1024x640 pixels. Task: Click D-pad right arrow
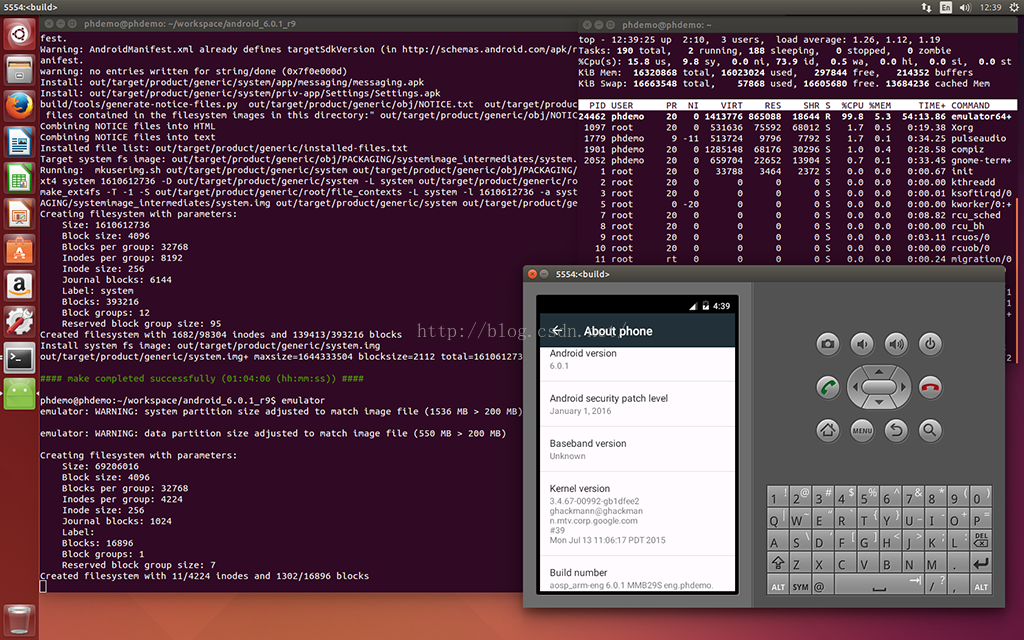[904, 387]
